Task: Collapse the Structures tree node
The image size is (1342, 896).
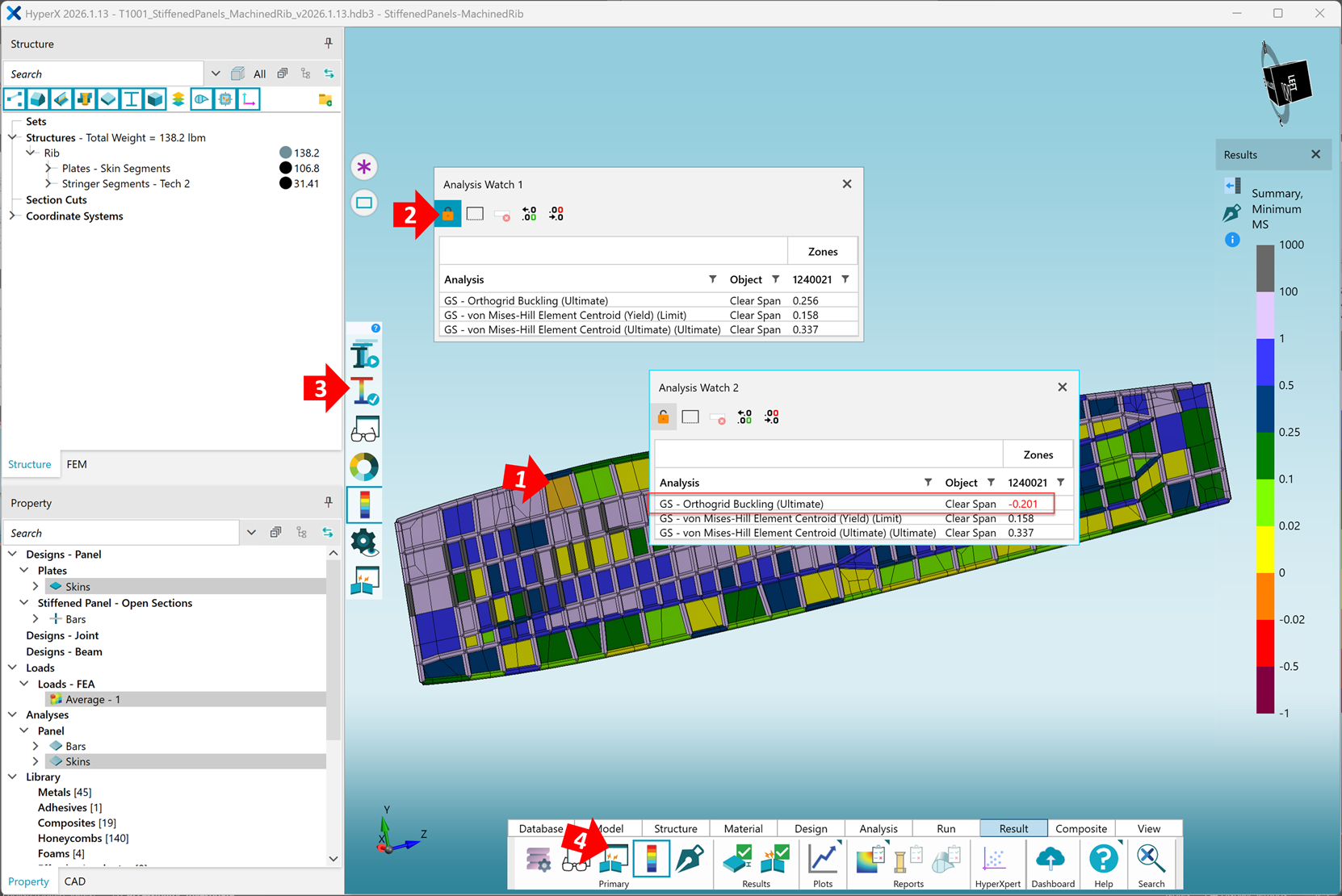Action: click(13, 138)
